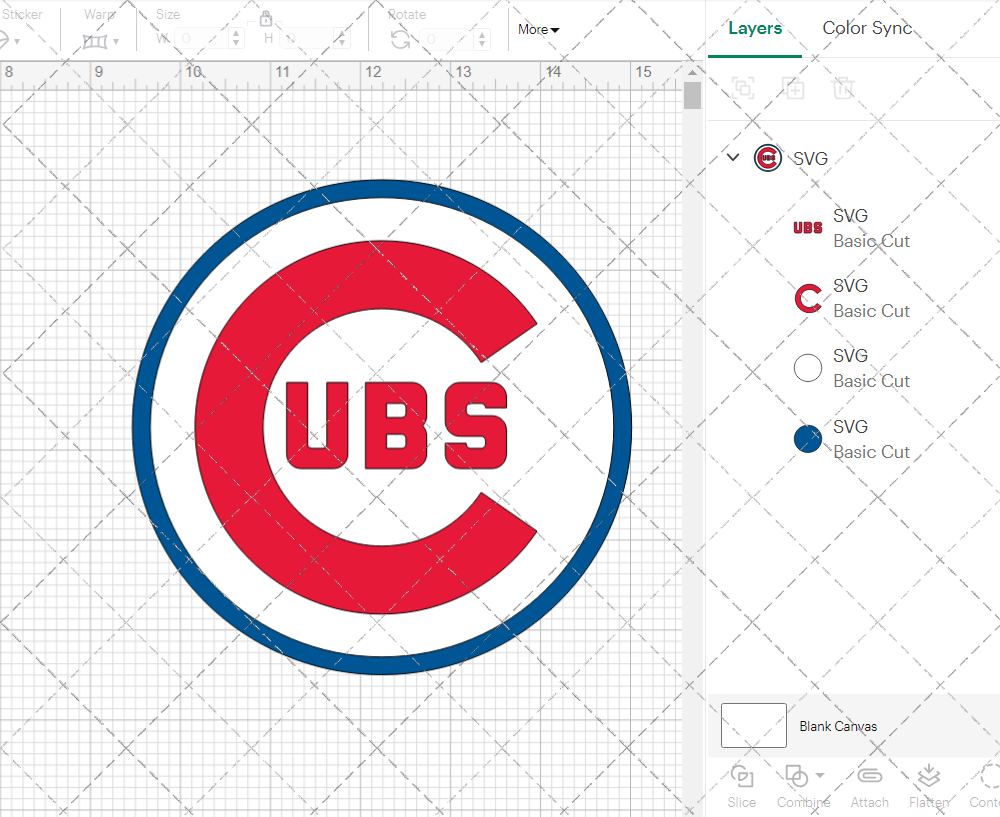Click the Delete layer trash icon
This screenshot has height=817, width=1000.
pos(842,87)
